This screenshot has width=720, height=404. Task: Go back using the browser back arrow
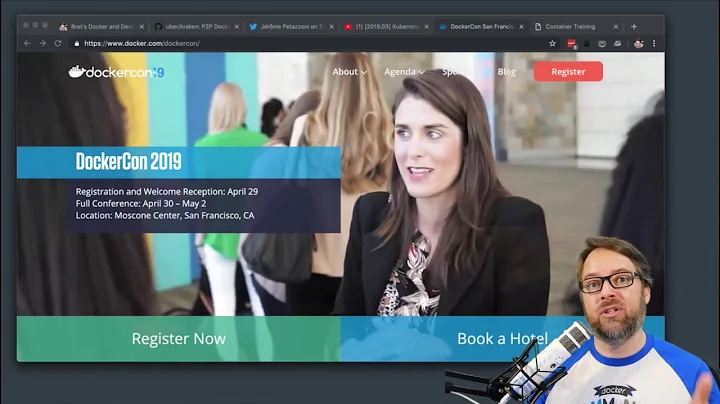(x=27, y=43)
